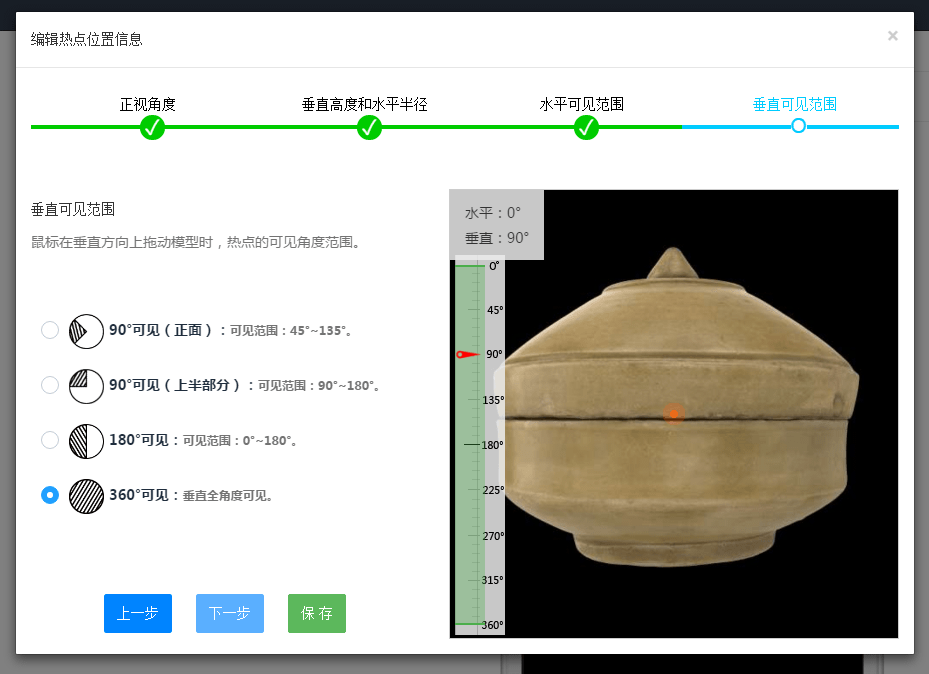Screen dimensions: 929x674
Task: Click the current step circle for 垂直可见范围
Action: (798, 126)
